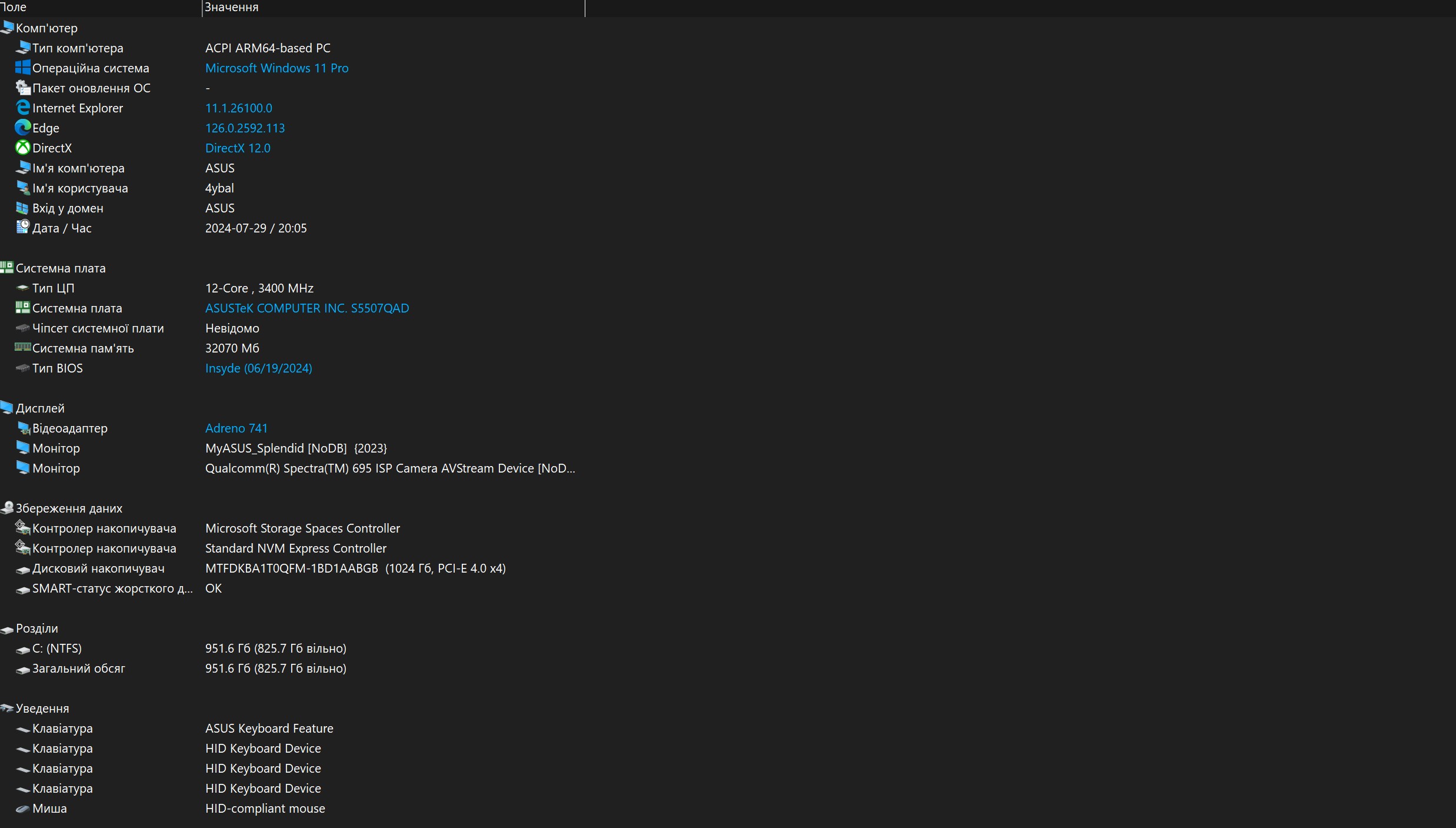Click the Поле column header
The width and height of the screenshot is (1456, 828).
[x=100, y=7]
